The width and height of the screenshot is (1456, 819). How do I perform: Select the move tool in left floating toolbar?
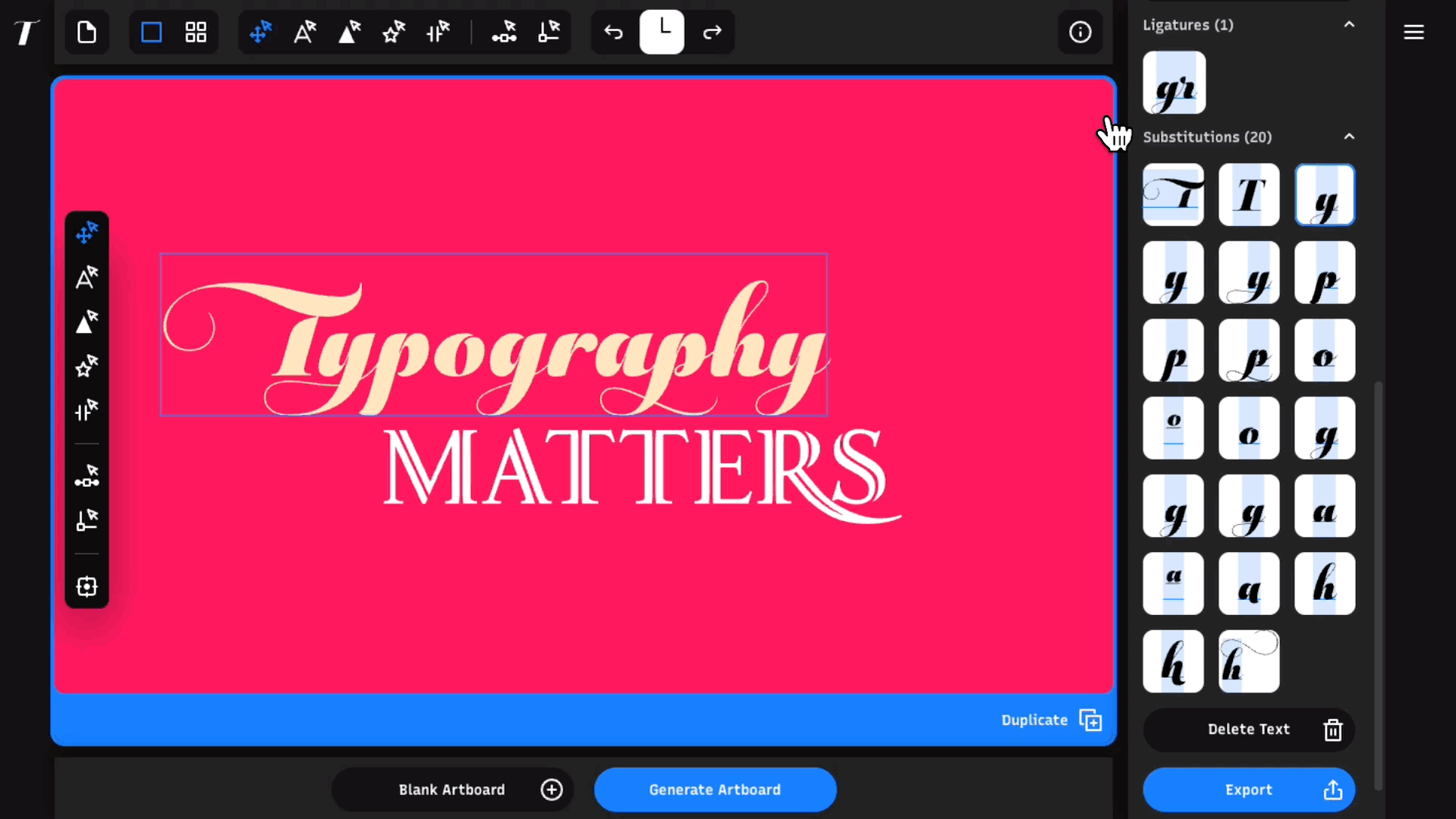pyautogui.click(x=86, y=232)
